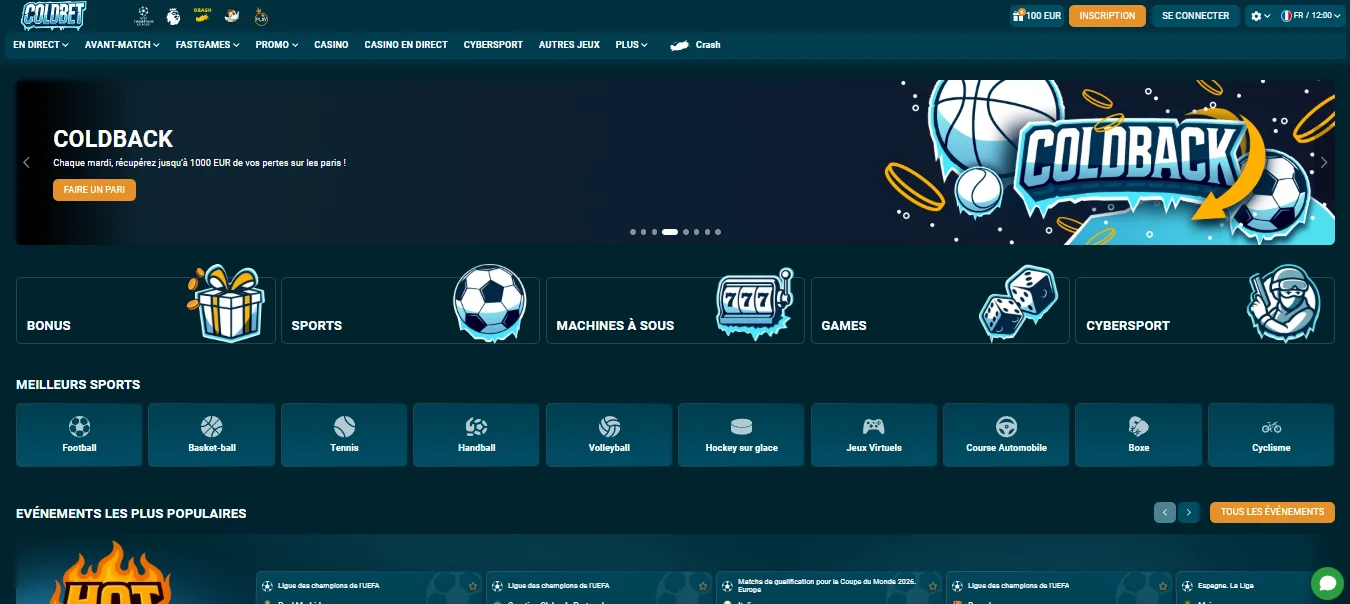The width and height of the screenshot is (1350, 604).
Task: Open the settings gear dropdown
Action: tap(1260, 16)
